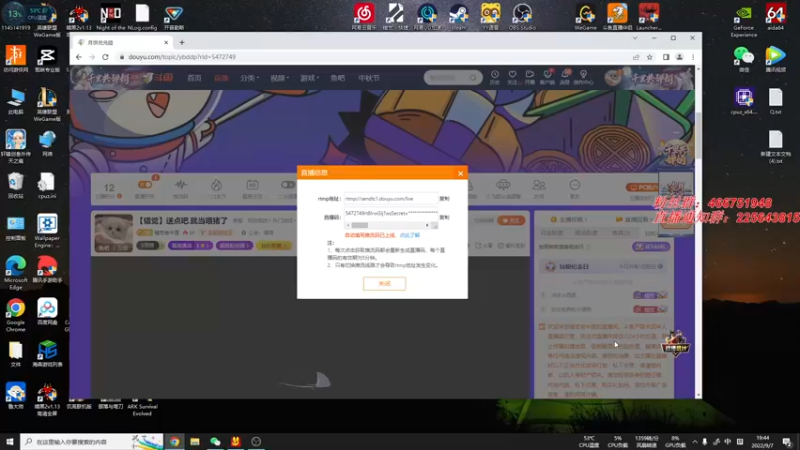This screenshot has height=450, width=800.
Task: Close the orange stream info dialog
Action: point(460,173)
